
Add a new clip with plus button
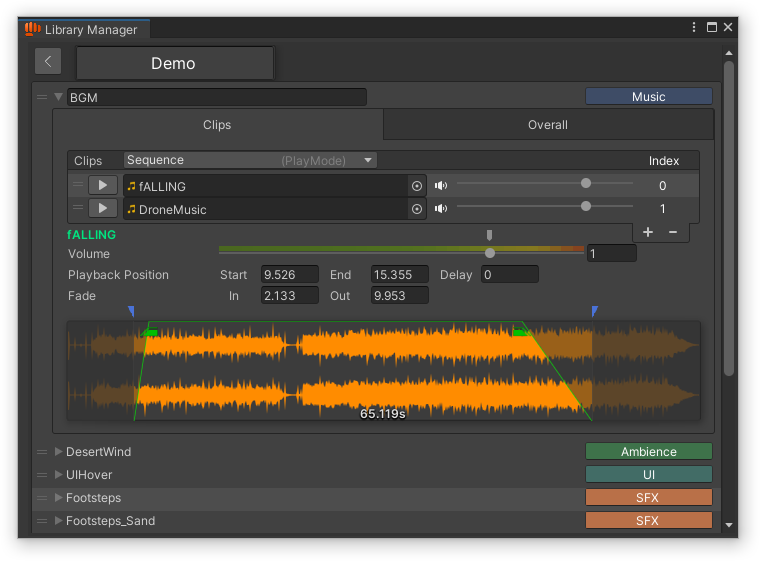click(x=647, y=232)
